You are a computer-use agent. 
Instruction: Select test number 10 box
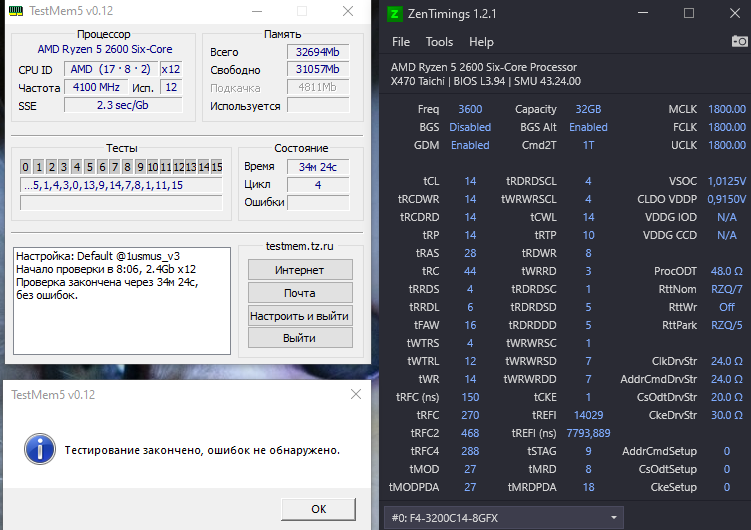tap(153, 167)
